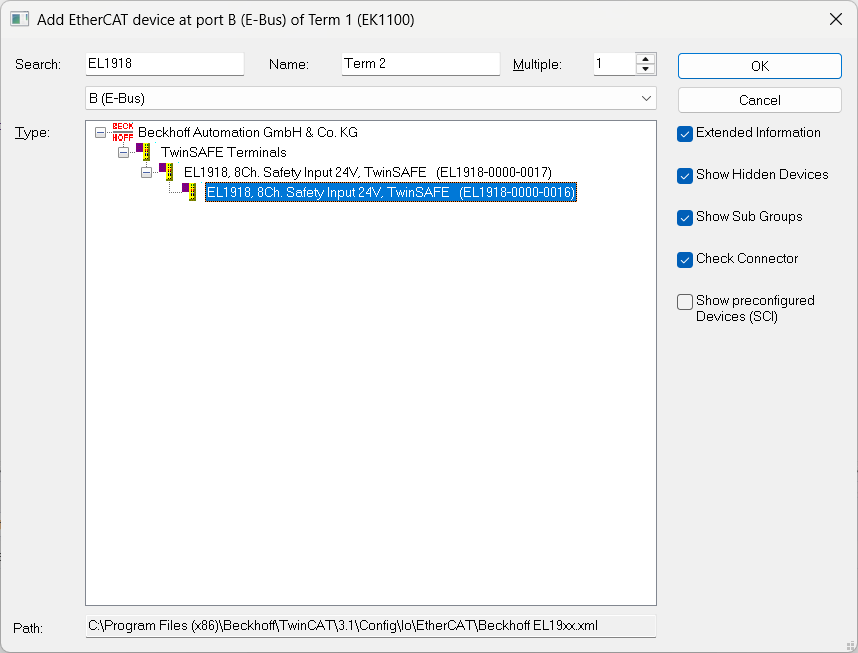Enable Show preconfigured Devices (SCI)
858x653 pixels.
685,302
